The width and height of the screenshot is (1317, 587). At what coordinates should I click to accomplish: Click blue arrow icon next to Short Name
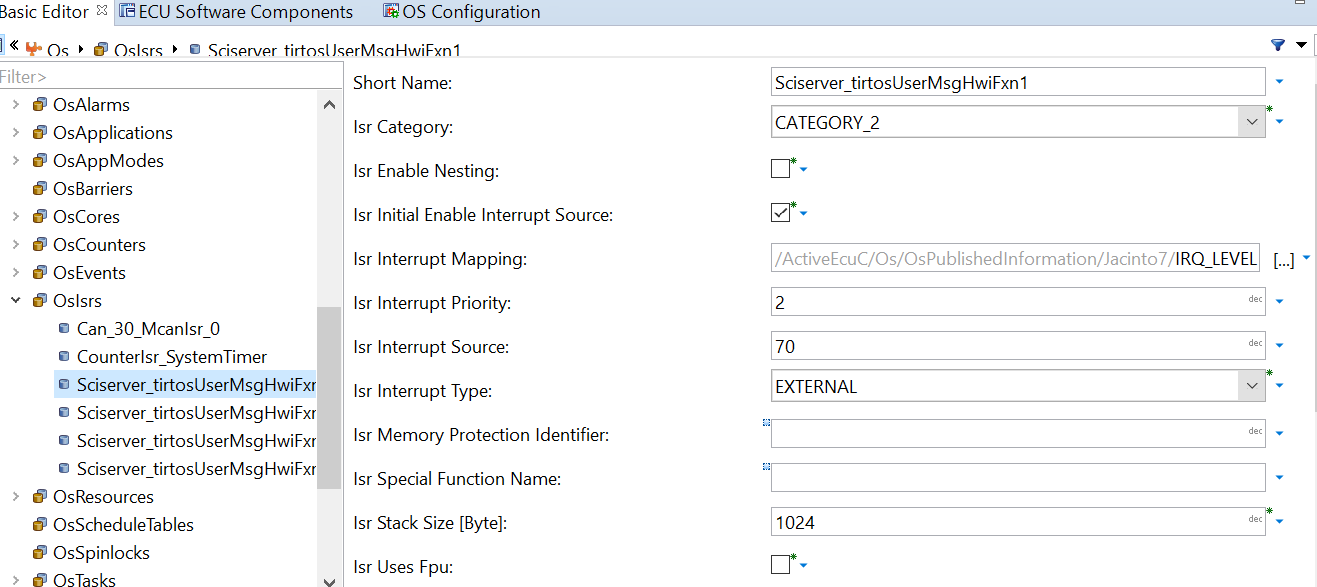pyautogui.click(x=1280, y=81)
